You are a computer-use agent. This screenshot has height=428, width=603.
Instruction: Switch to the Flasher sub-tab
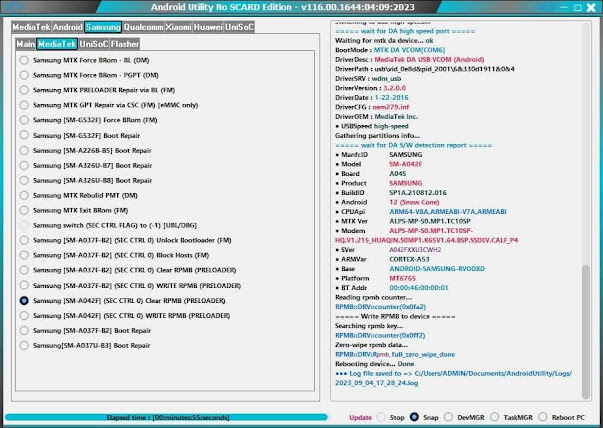(125, 44)
